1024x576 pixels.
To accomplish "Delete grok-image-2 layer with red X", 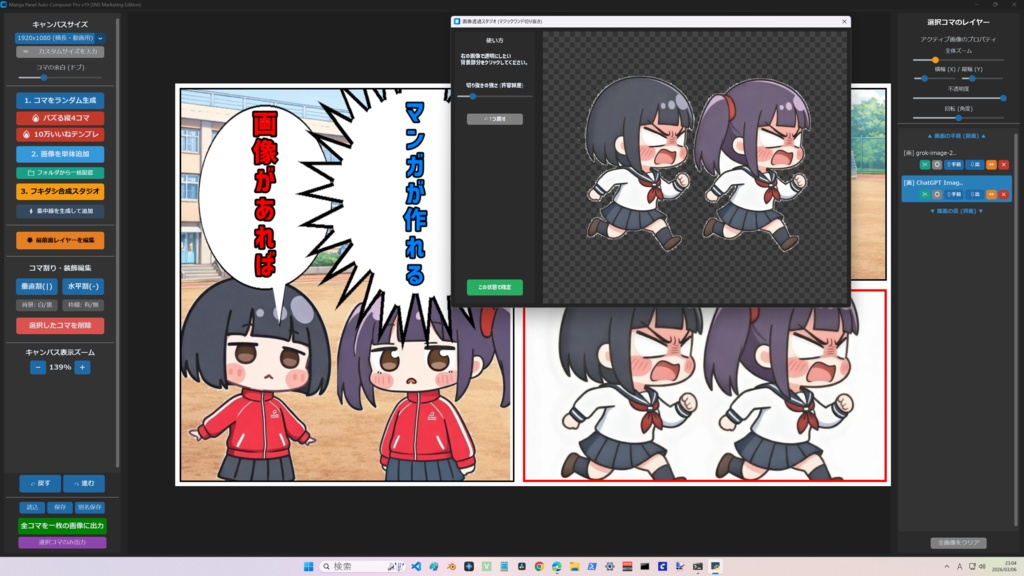I will 1004,165.
